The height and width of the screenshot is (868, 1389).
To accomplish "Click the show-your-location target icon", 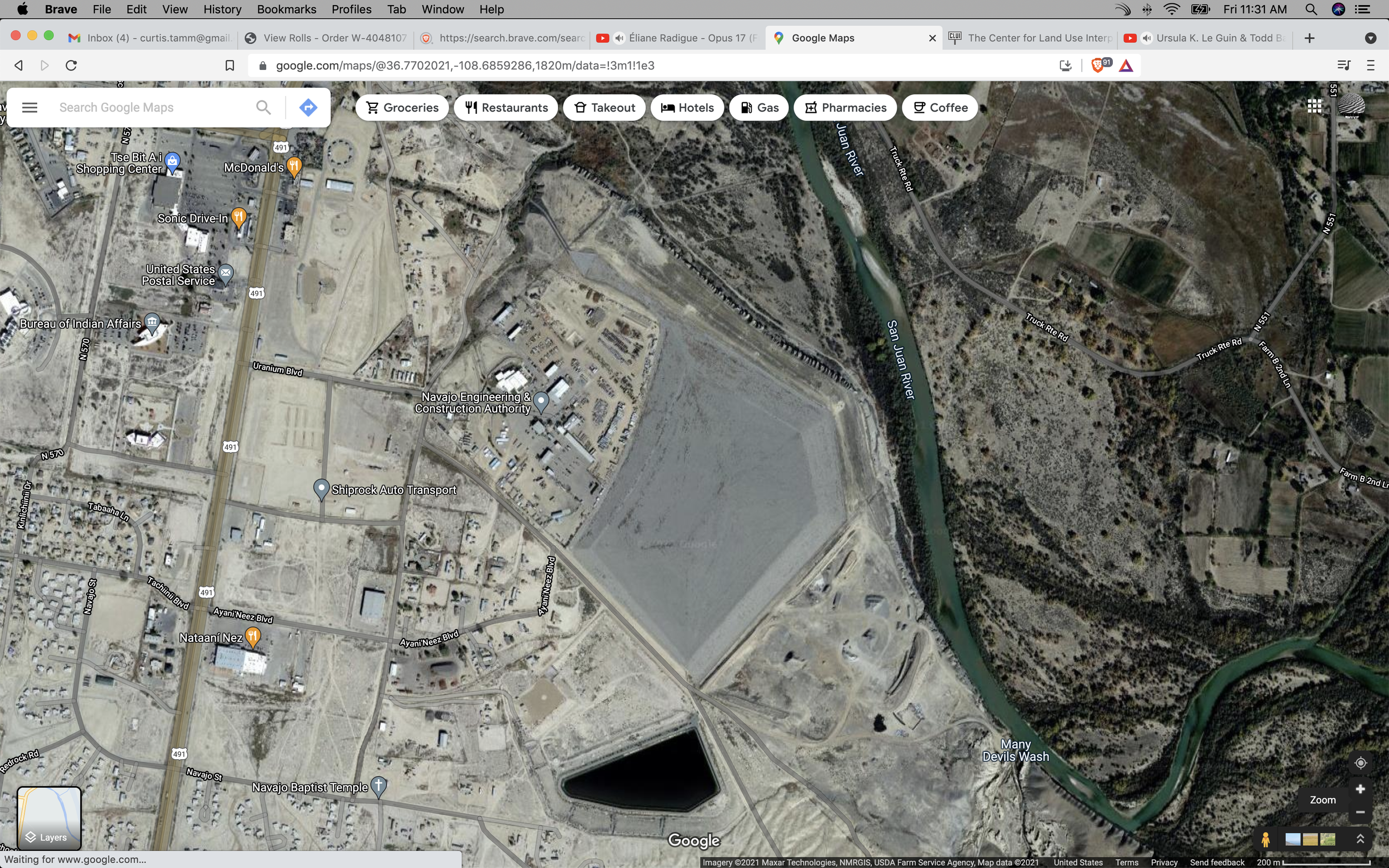I will point(1360,763).
